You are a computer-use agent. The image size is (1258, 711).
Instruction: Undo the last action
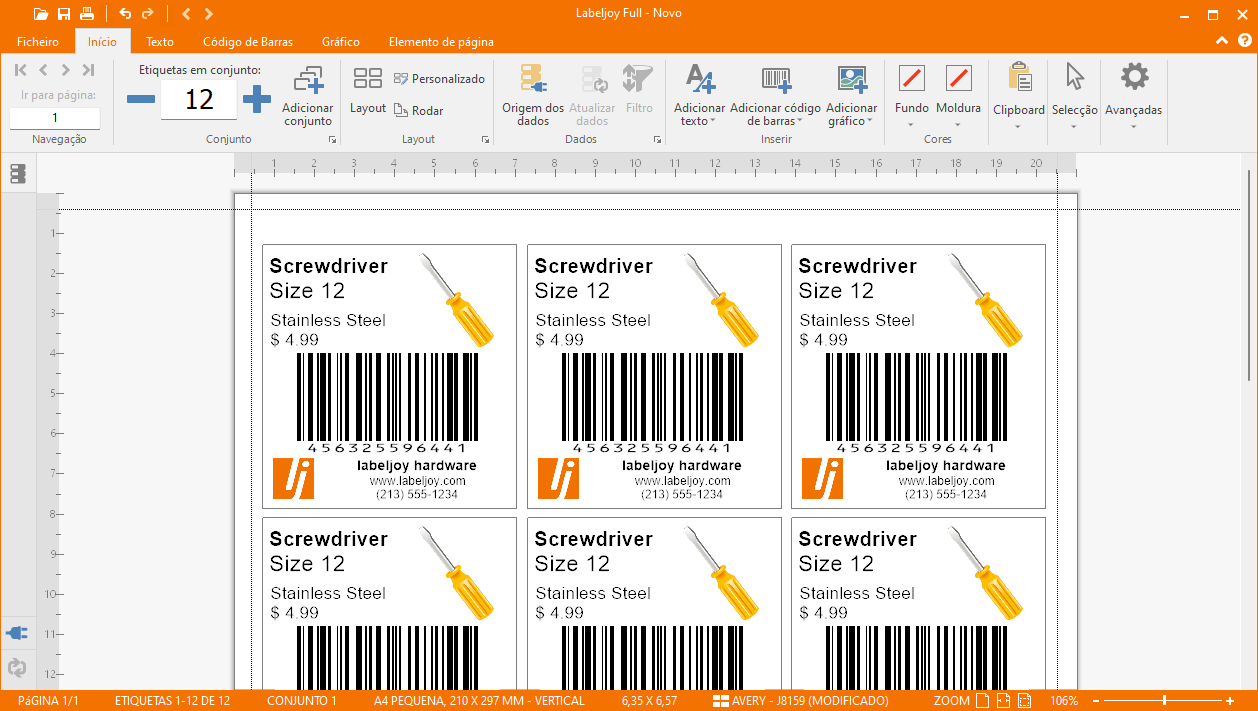point(125,14)
